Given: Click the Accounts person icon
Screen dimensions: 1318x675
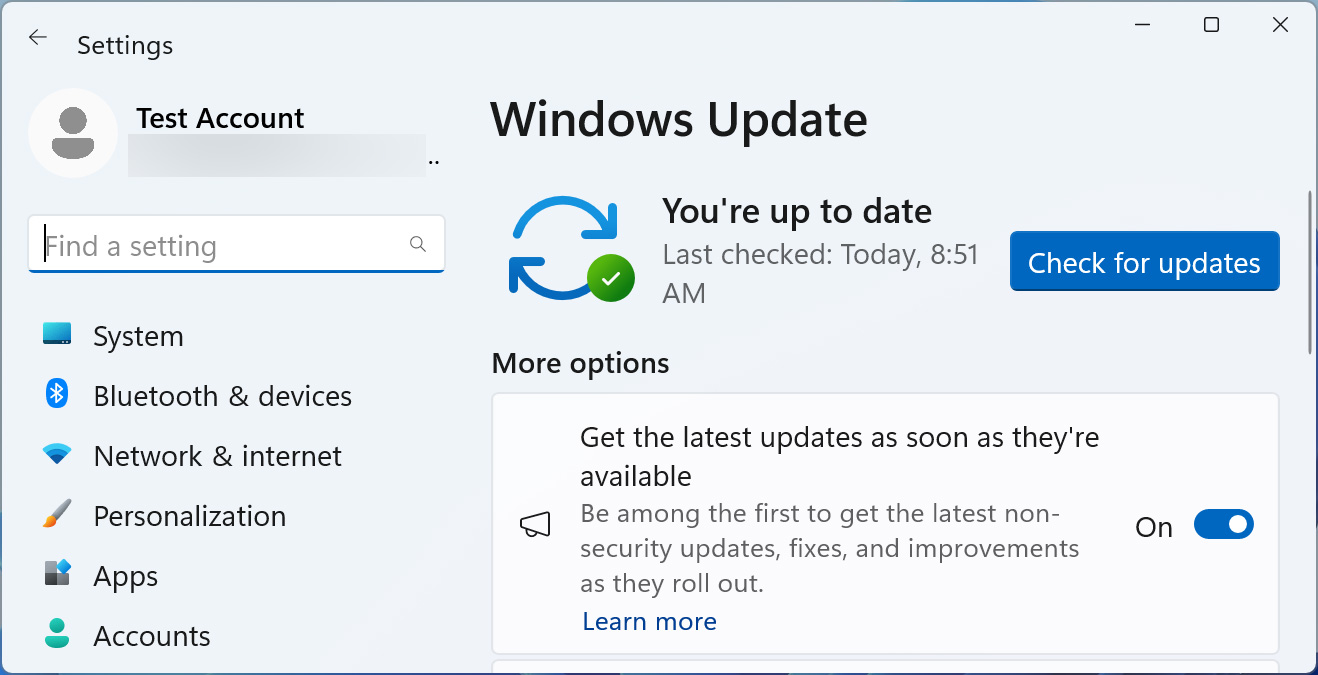Looking at the screenshot, I should [57, 634].
